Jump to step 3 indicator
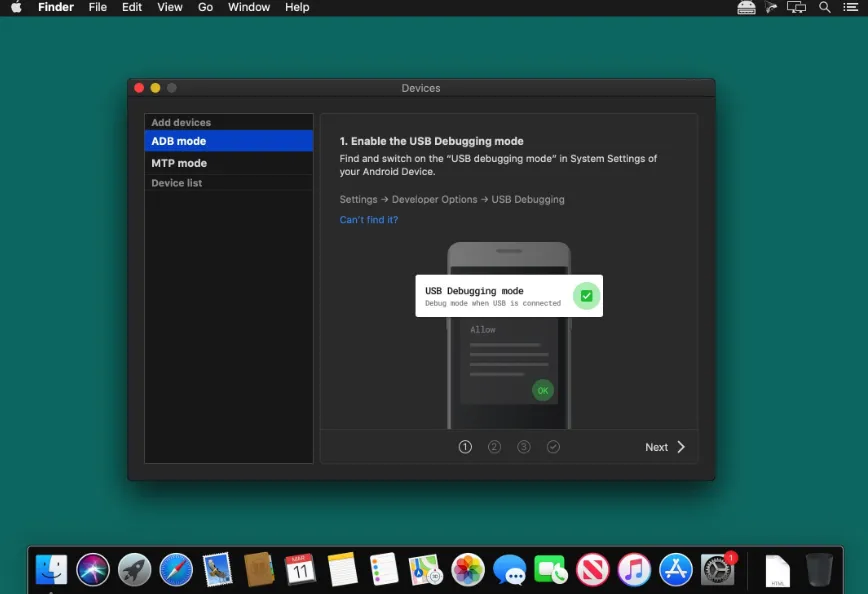The width and height of the screenshot is (868, 594). [524, 447]
